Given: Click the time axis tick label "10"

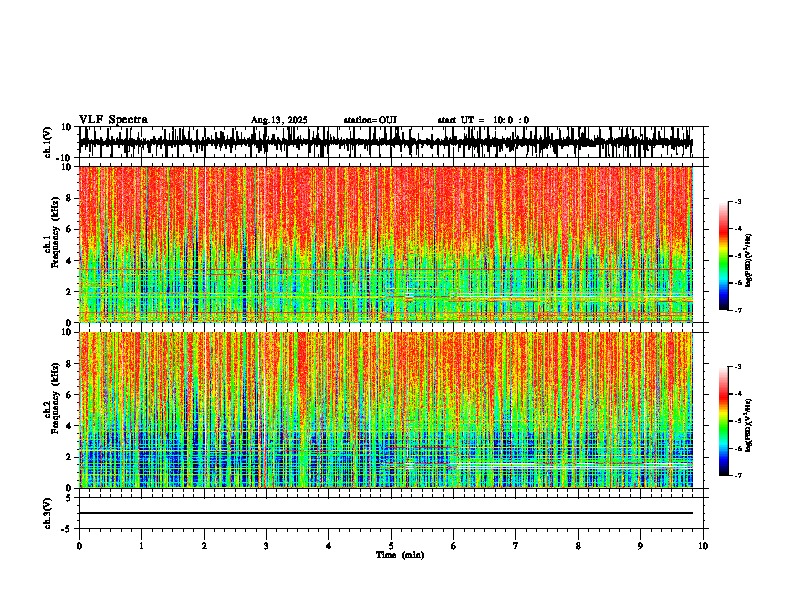Looking at the screenshot, I should pos(703,546).
